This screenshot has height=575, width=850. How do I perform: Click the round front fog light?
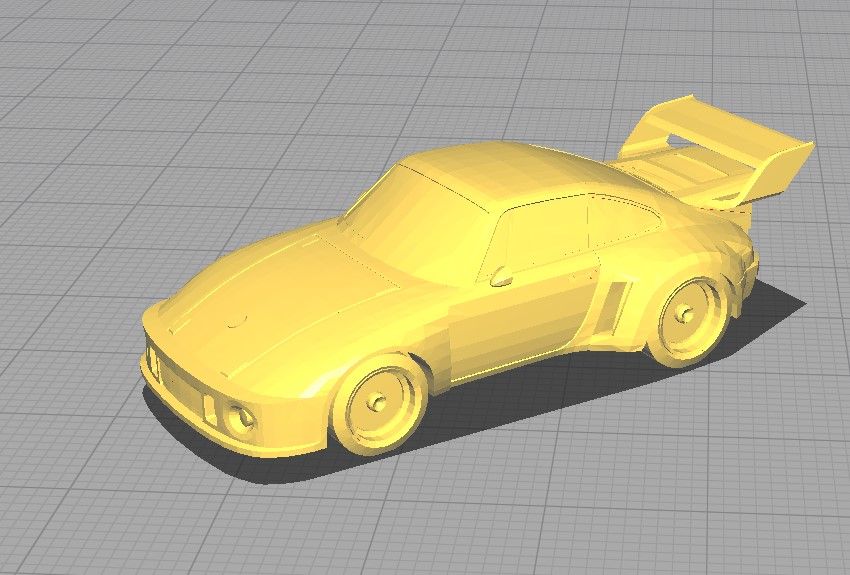(240, 417)
